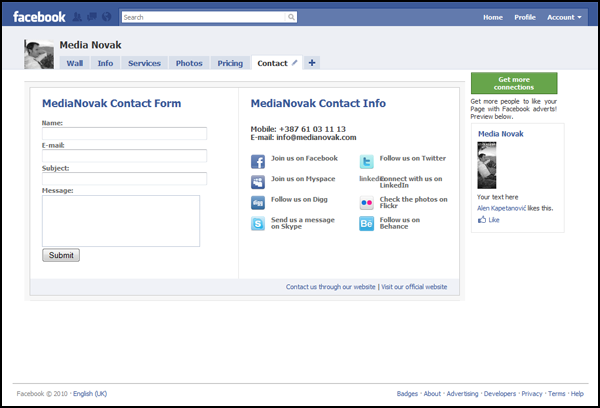600x408 pixels.
Task: Click the LinkedIn logo icon
Action: (369, 179)
